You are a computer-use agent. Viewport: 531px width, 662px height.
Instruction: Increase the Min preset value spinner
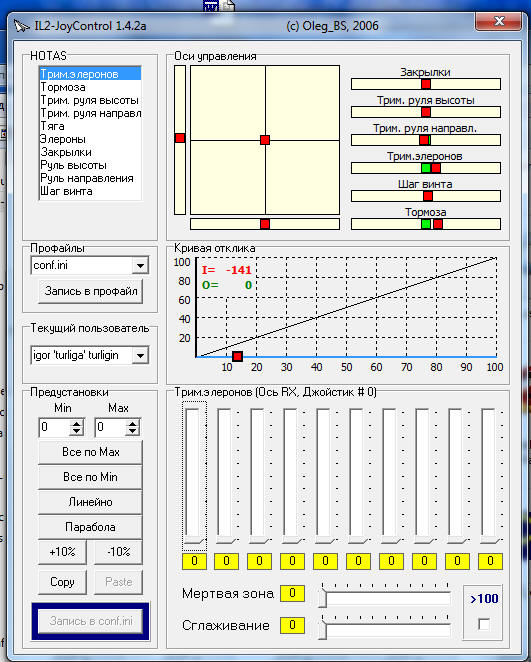[x=76, y=424]
